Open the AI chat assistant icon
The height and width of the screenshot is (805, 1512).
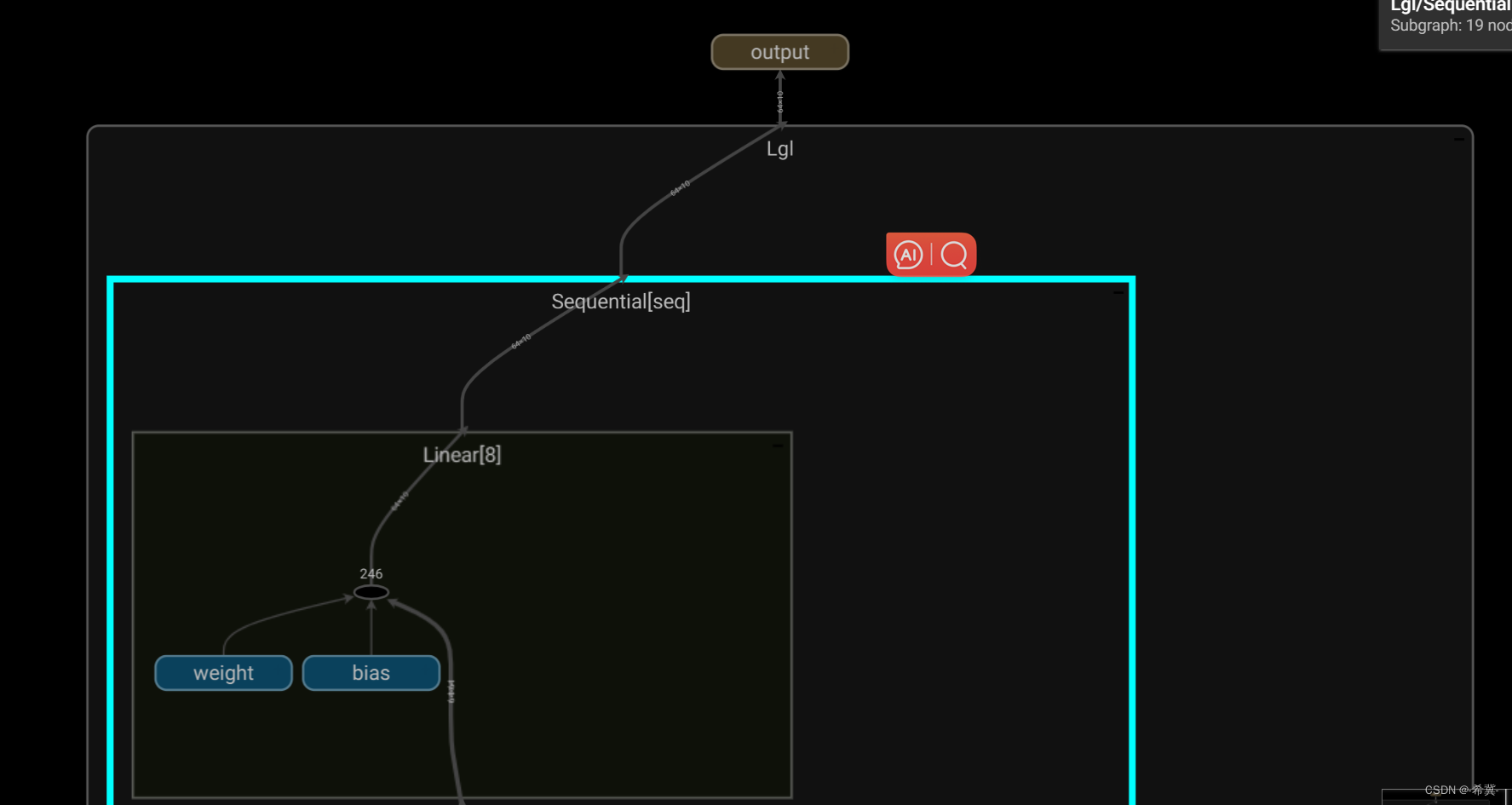tap(908, 255)
